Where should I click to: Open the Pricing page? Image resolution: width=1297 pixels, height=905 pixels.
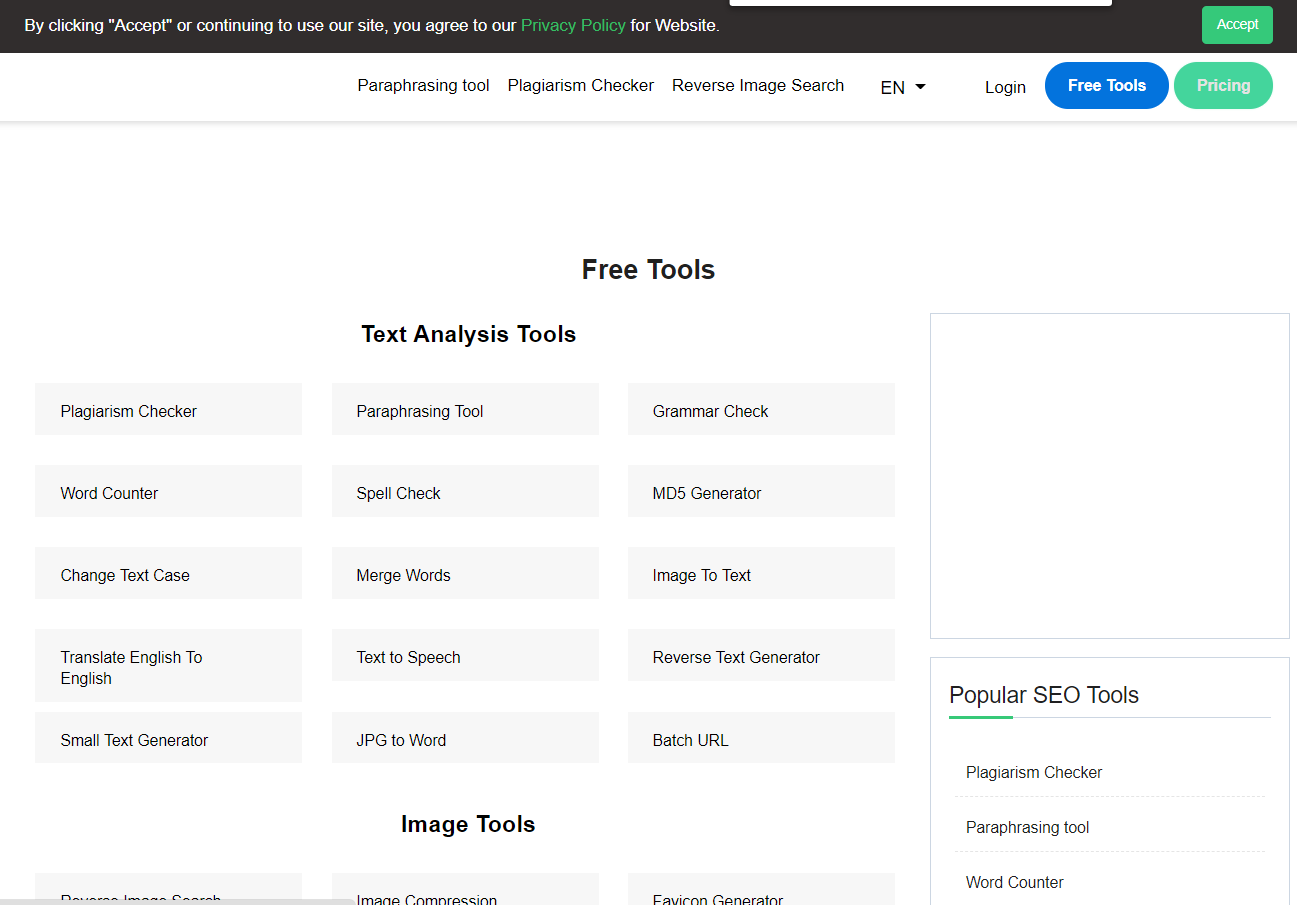pos(1223,85)
